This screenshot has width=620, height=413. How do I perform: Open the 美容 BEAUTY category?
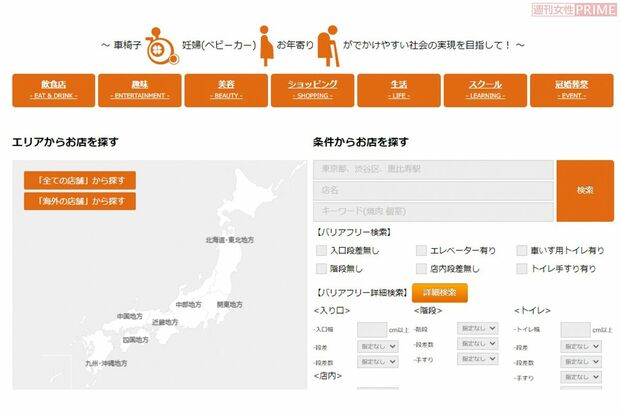click(226, 90)
